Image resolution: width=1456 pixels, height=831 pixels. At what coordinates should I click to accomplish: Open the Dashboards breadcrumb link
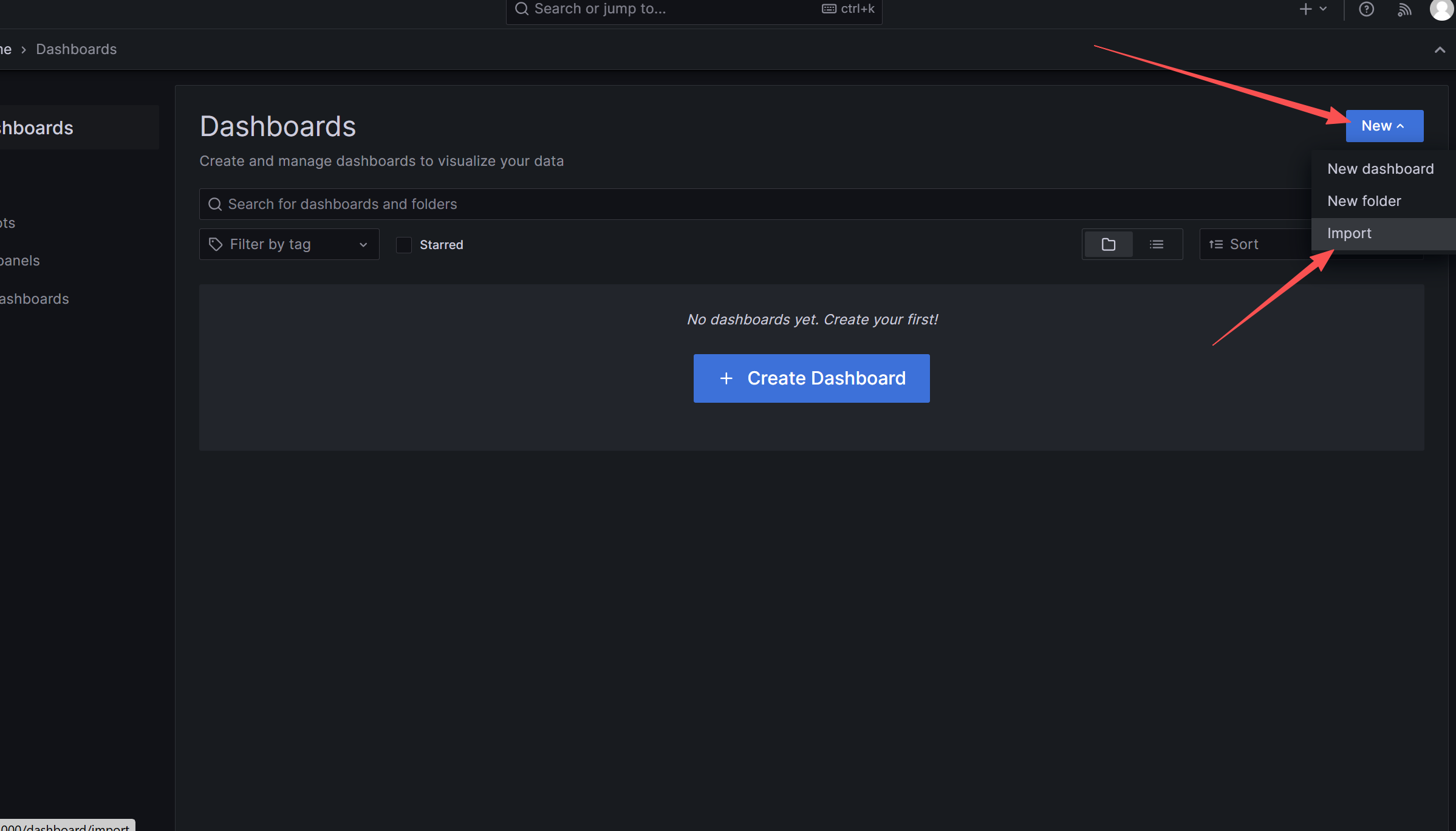76,49
